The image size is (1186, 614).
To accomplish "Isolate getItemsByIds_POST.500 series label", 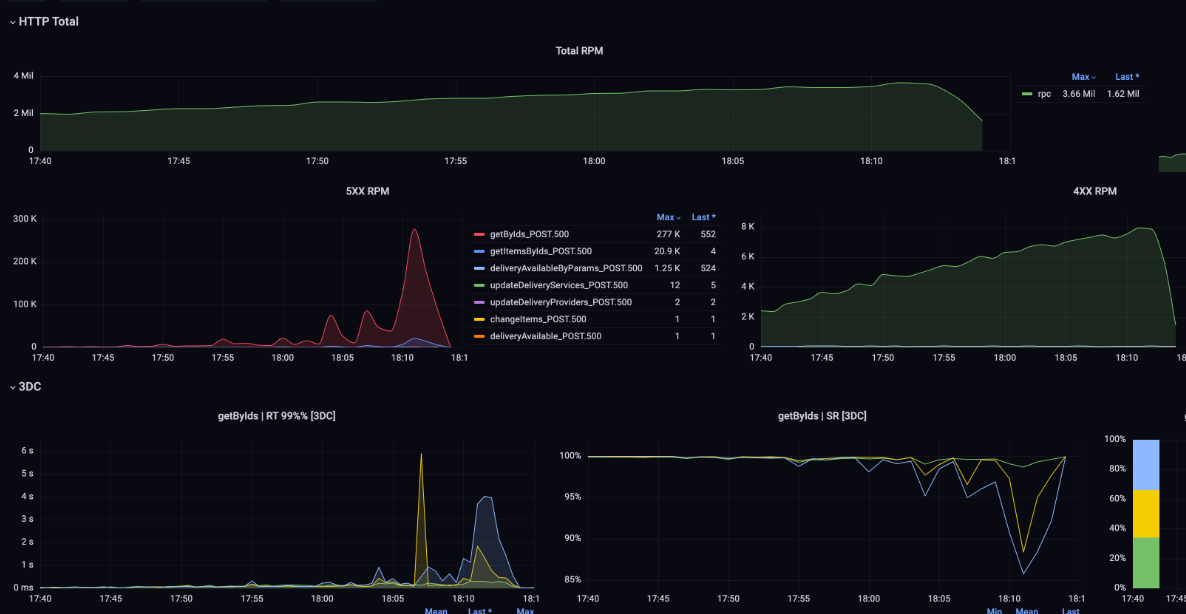I will tap(540, 251).
